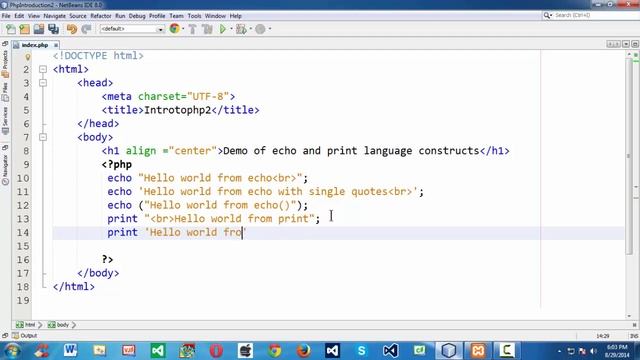
Task: Open Microsoft Word from the taskbar
Action: pos(70,351)
